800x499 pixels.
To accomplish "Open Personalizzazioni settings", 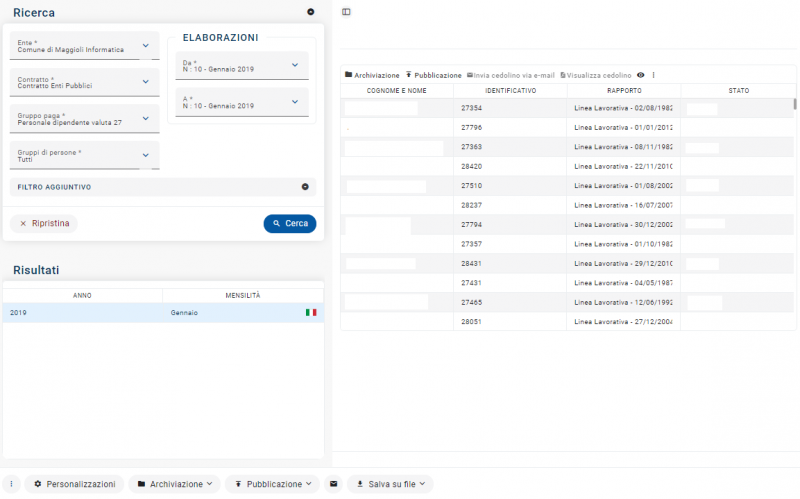I will (x=74, y=484).
